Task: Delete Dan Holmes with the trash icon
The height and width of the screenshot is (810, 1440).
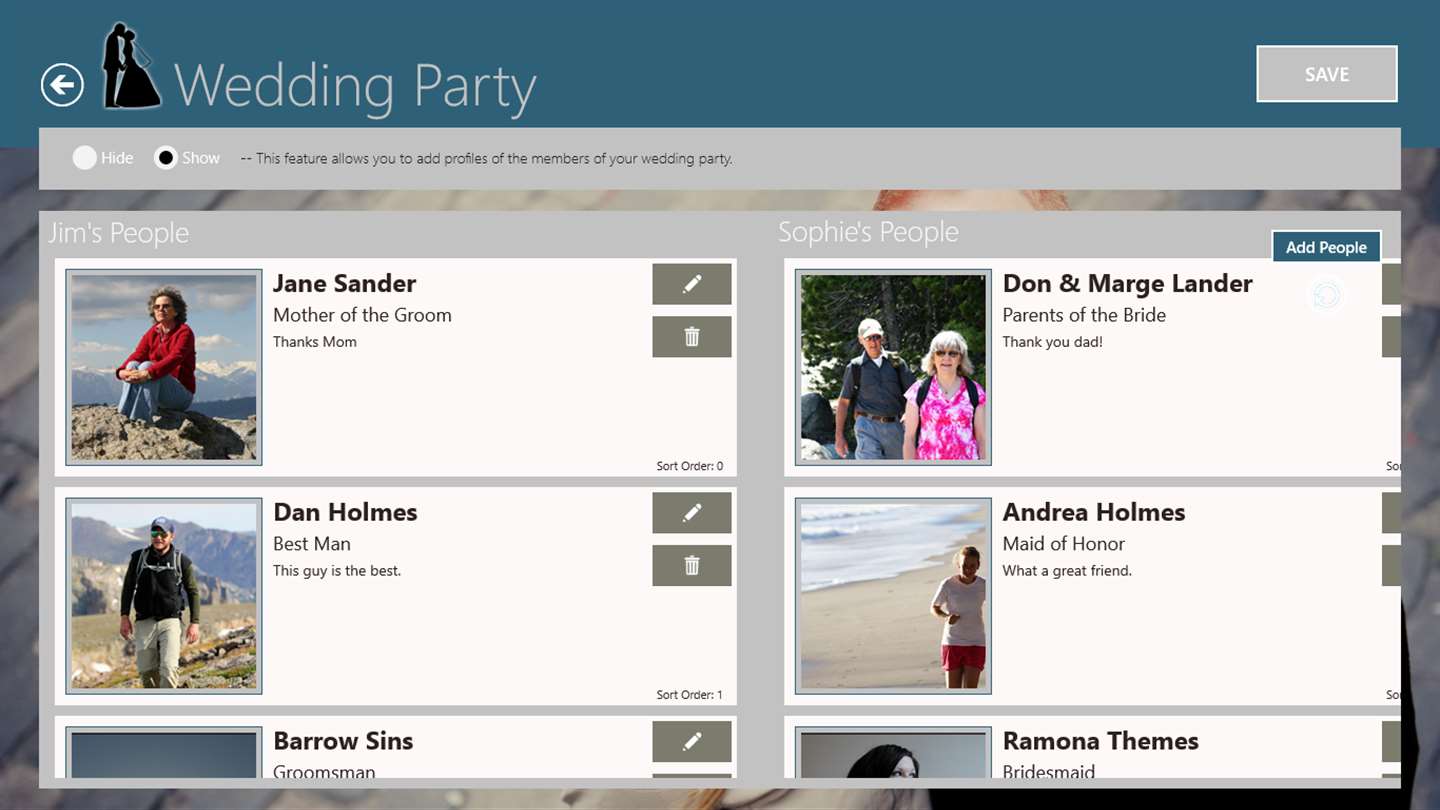Action: tap(692, 566)
